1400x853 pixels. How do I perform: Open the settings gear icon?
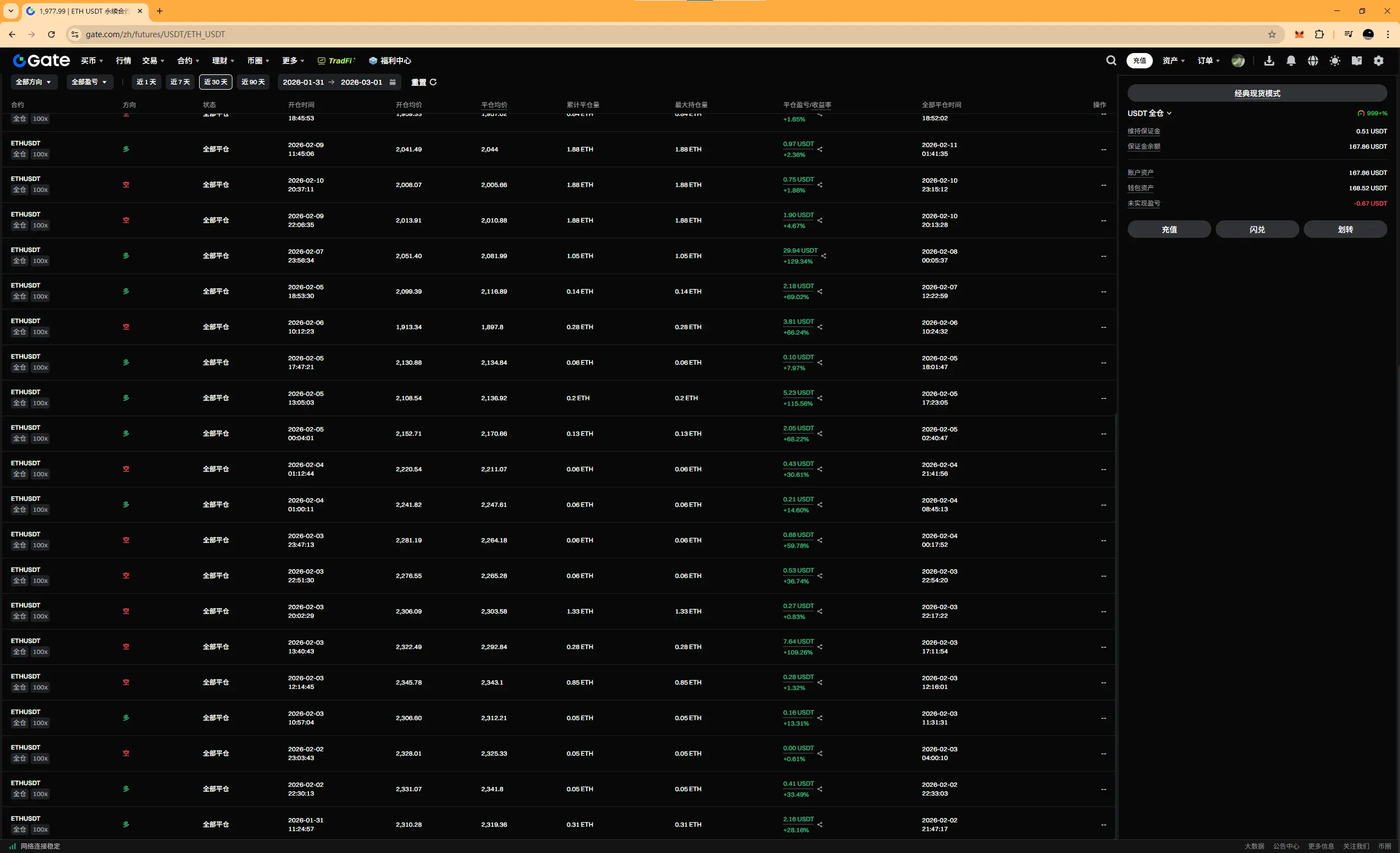[x=1379, y=61]
